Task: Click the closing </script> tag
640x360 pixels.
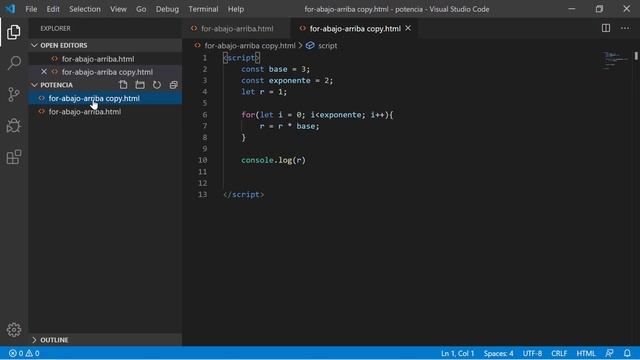Action: pyautogui.click(x=244, y=194)
